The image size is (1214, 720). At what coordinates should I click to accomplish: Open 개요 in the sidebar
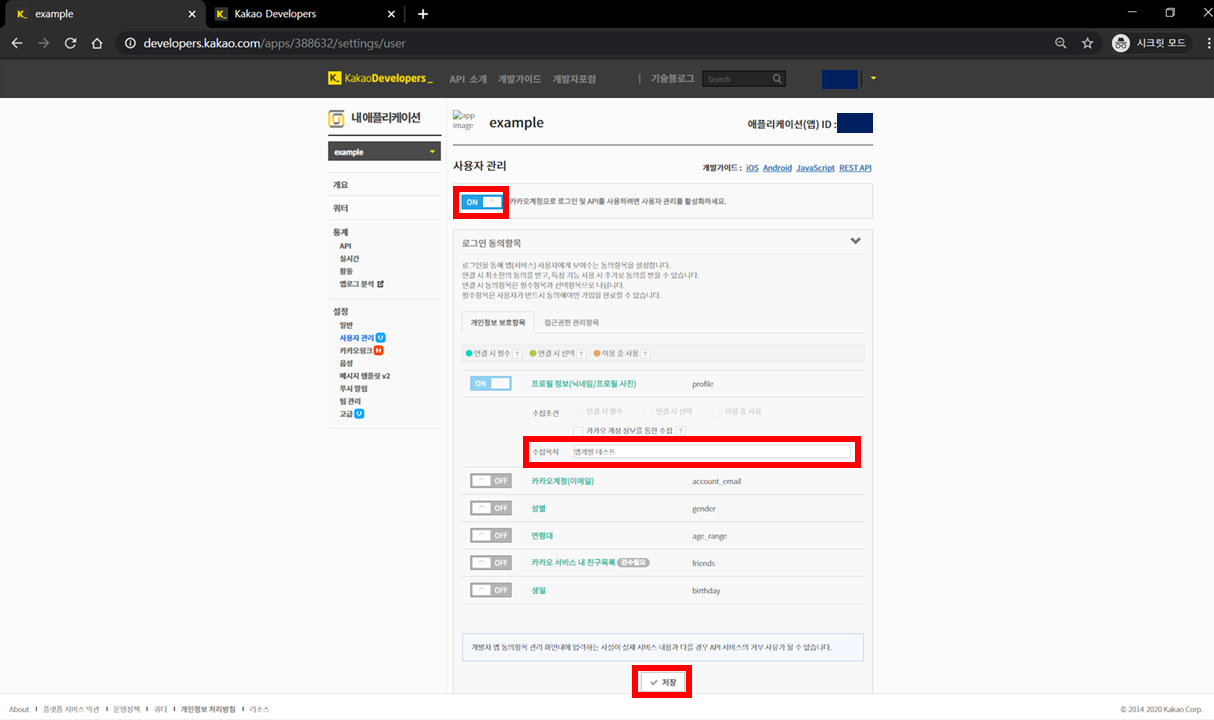(341, 185)
